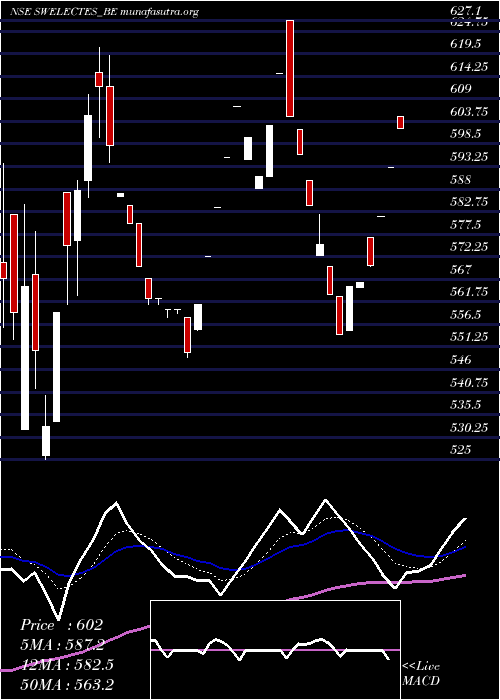Click the tallest red candle near 624
500x700 pixels.
pyautogui.click(x=290, y=68)
